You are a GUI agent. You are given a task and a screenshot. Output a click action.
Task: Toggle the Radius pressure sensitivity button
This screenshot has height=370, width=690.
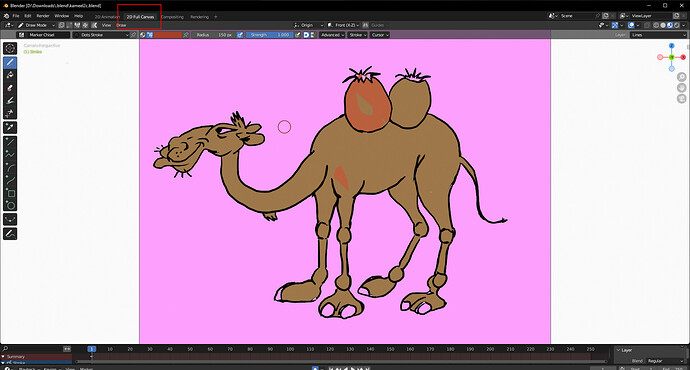pyautogui.click(x=240, y=35)
